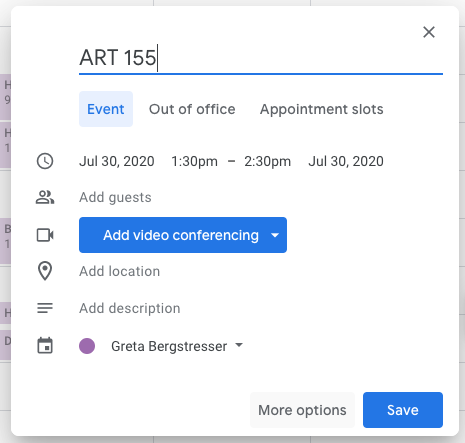Screen dimensions: 465x443
Task: Switch to Out of office tab
Action: tap(192, 109)
